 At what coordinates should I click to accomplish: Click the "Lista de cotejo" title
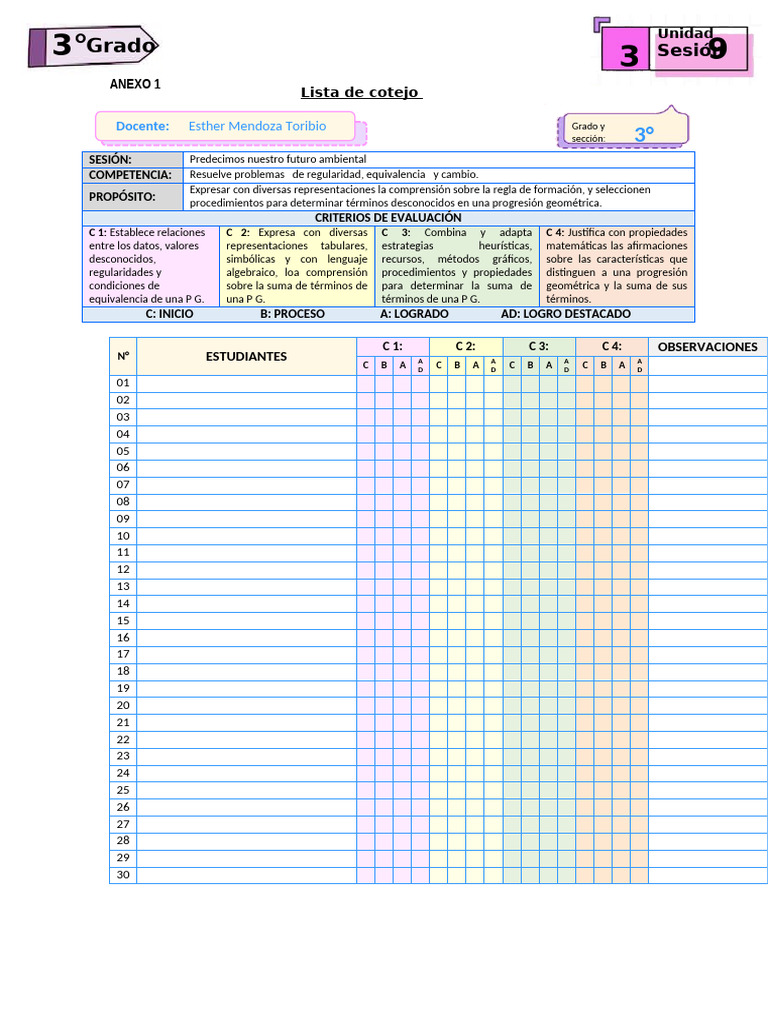[361, 93]
